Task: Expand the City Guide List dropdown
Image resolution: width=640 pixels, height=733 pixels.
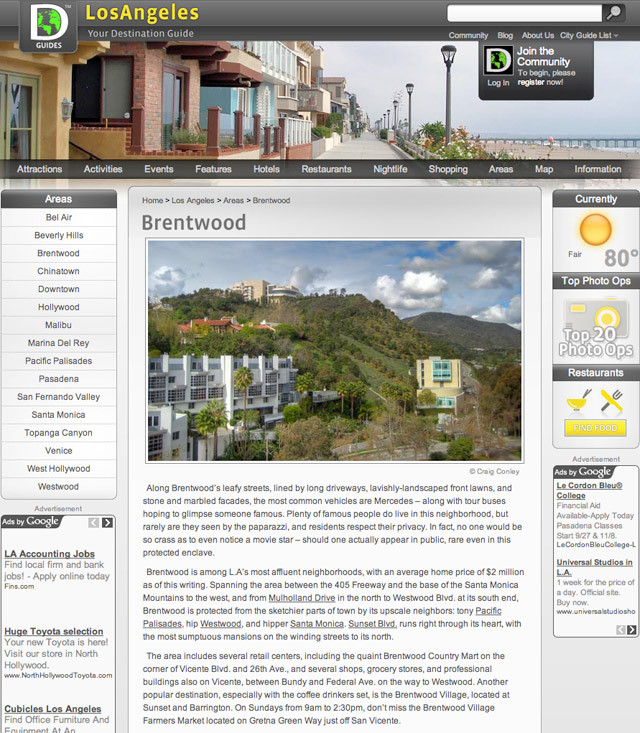Action: (x=588, y=35)
